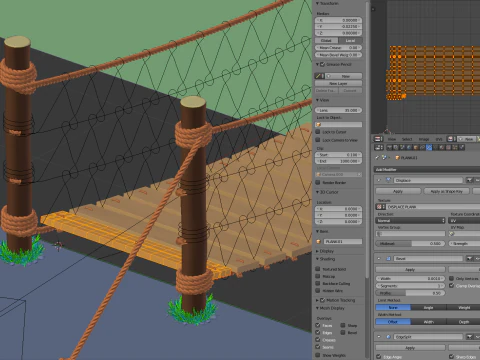The image size is (480, 360).
Task: Open the Add Modifier dropdown
Action: (x=427, y=169)
